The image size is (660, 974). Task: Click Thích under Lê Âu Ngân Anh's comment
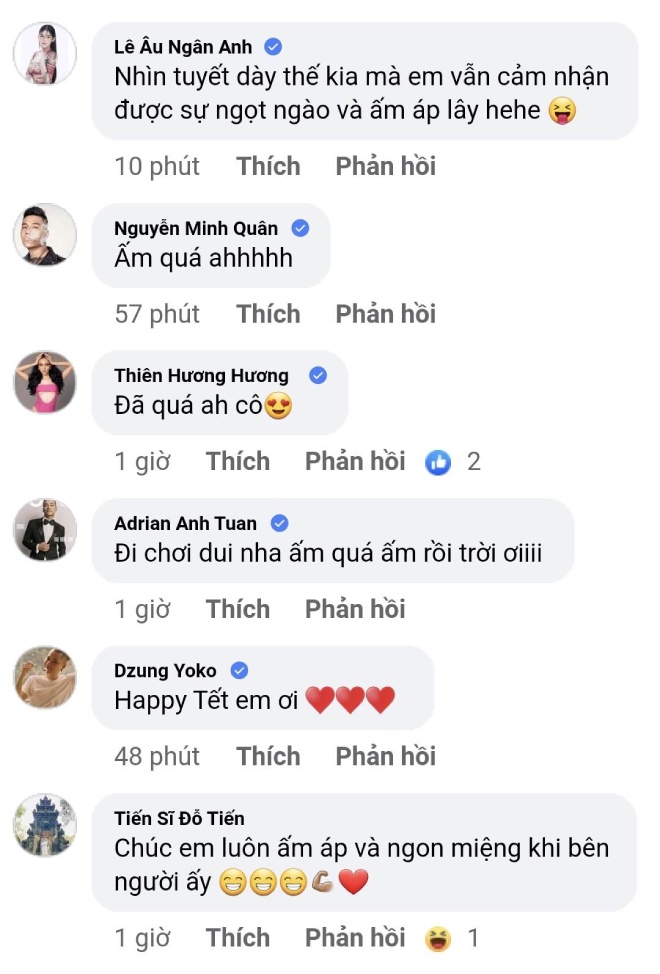tap(267, 166)
